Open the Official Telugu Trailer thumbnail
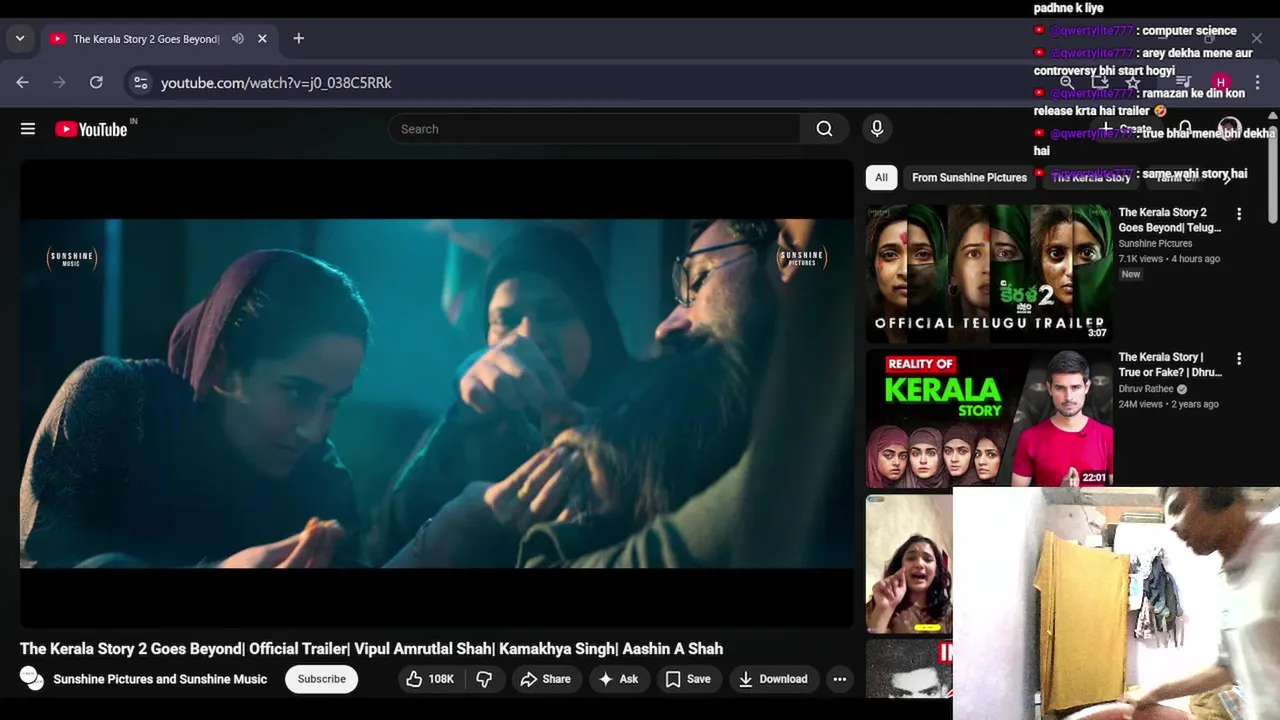 pyautogui.click(x=989, y=273)
